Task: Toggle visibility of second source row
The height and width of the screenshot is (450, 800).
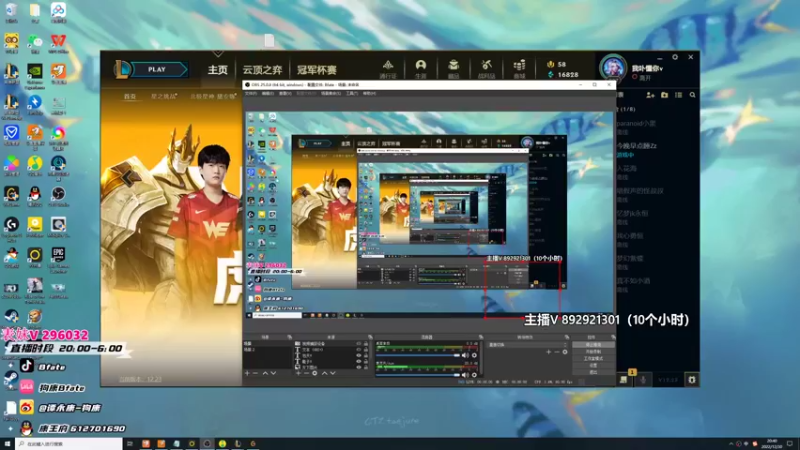Action: coord(359,349)
